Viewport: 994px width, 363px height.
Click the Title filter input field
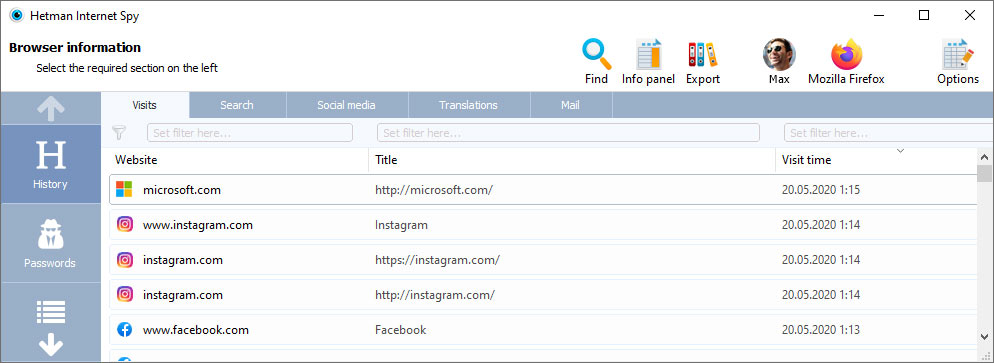tap(568, 133)
